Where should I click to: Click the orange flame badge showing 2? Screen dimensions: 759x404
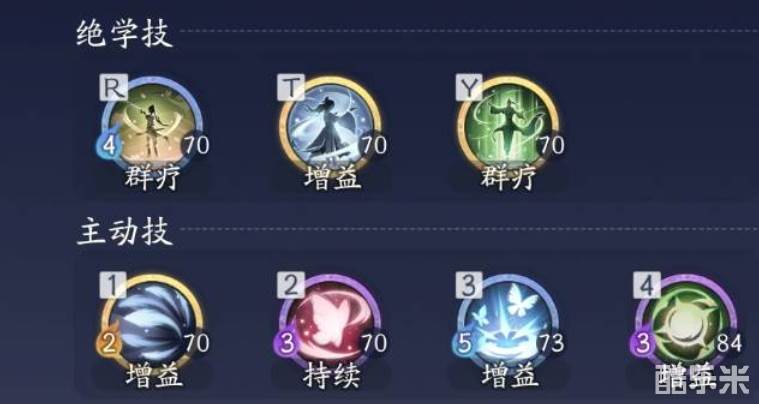tap(109, 344)
